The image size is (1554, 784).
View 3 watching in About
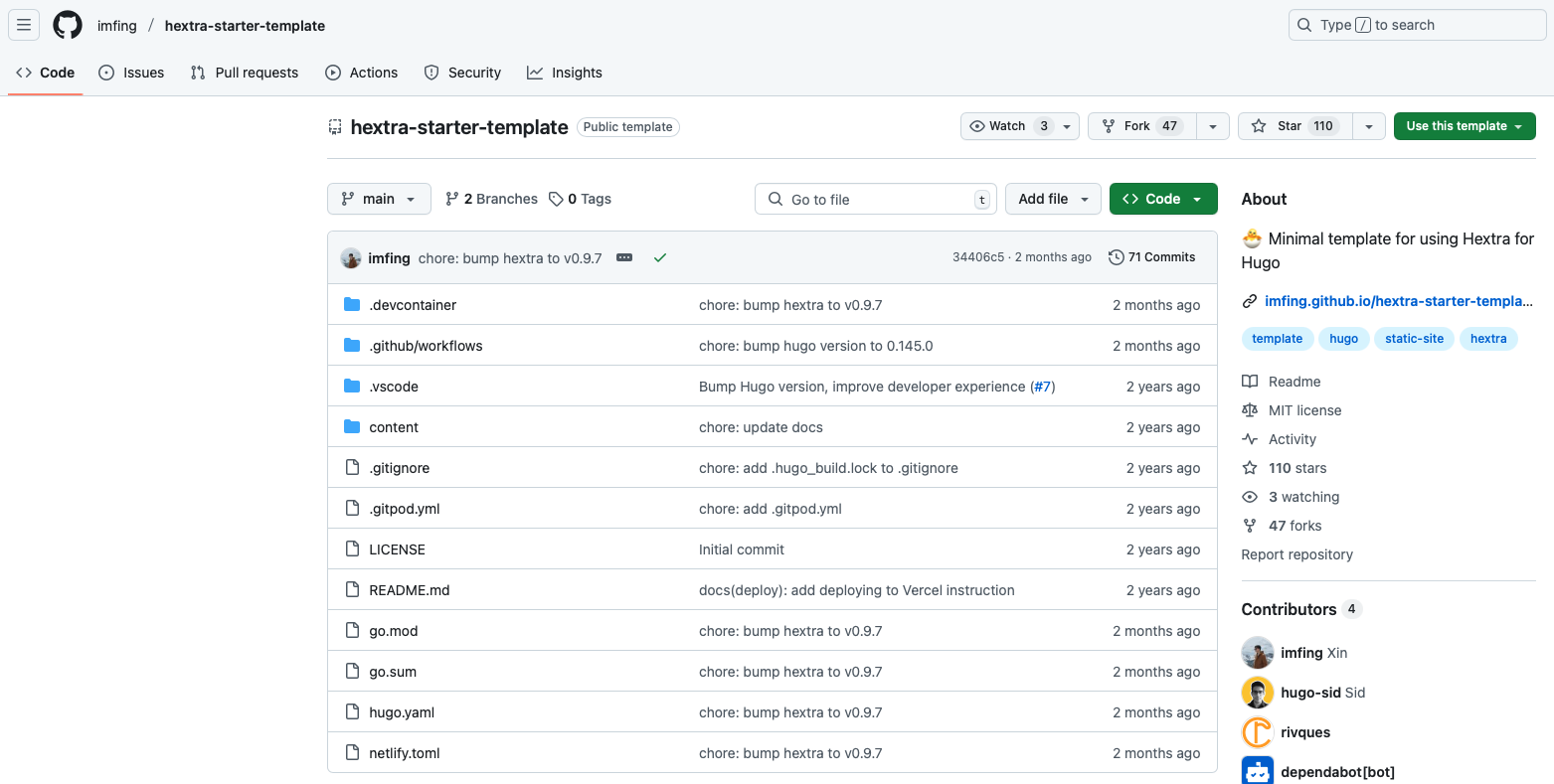pos(1291,497)
